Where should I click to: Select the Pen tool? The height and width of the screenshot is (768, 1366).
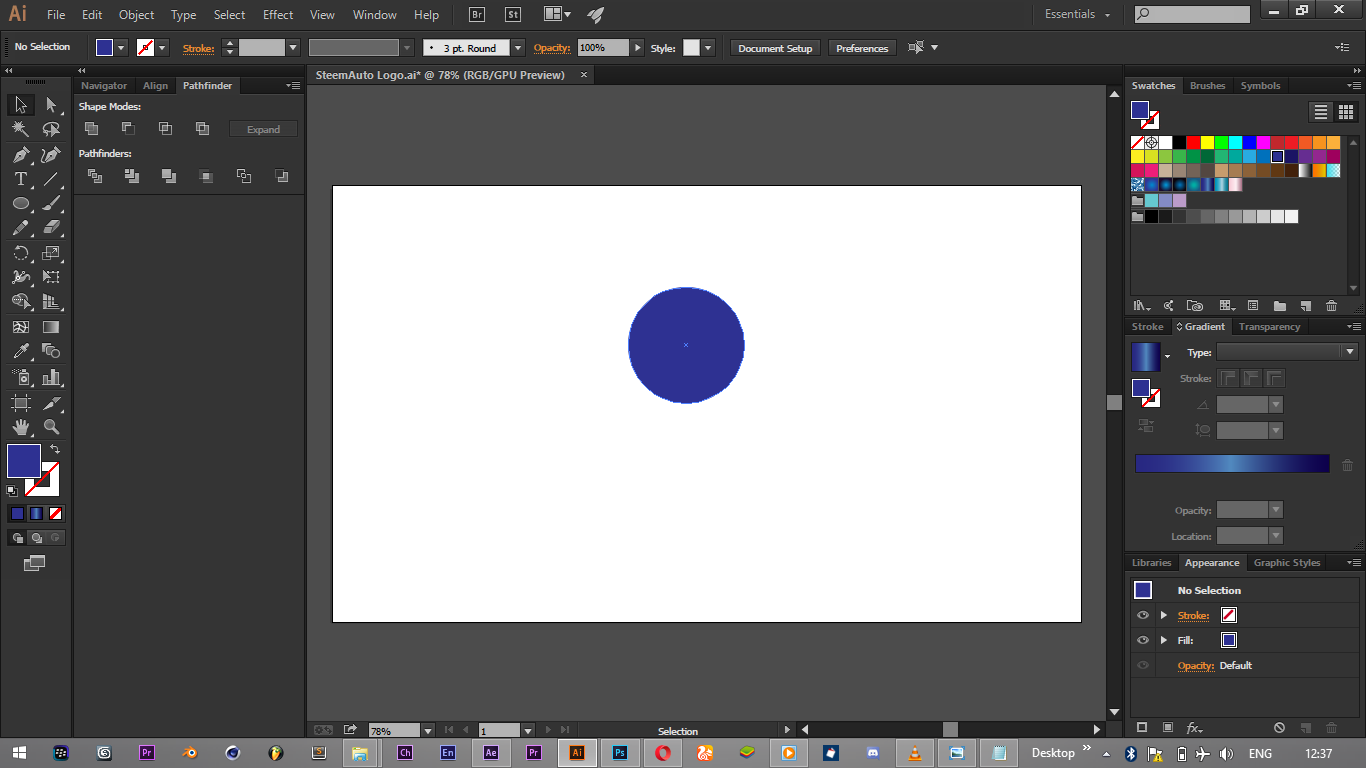point(20,155)
